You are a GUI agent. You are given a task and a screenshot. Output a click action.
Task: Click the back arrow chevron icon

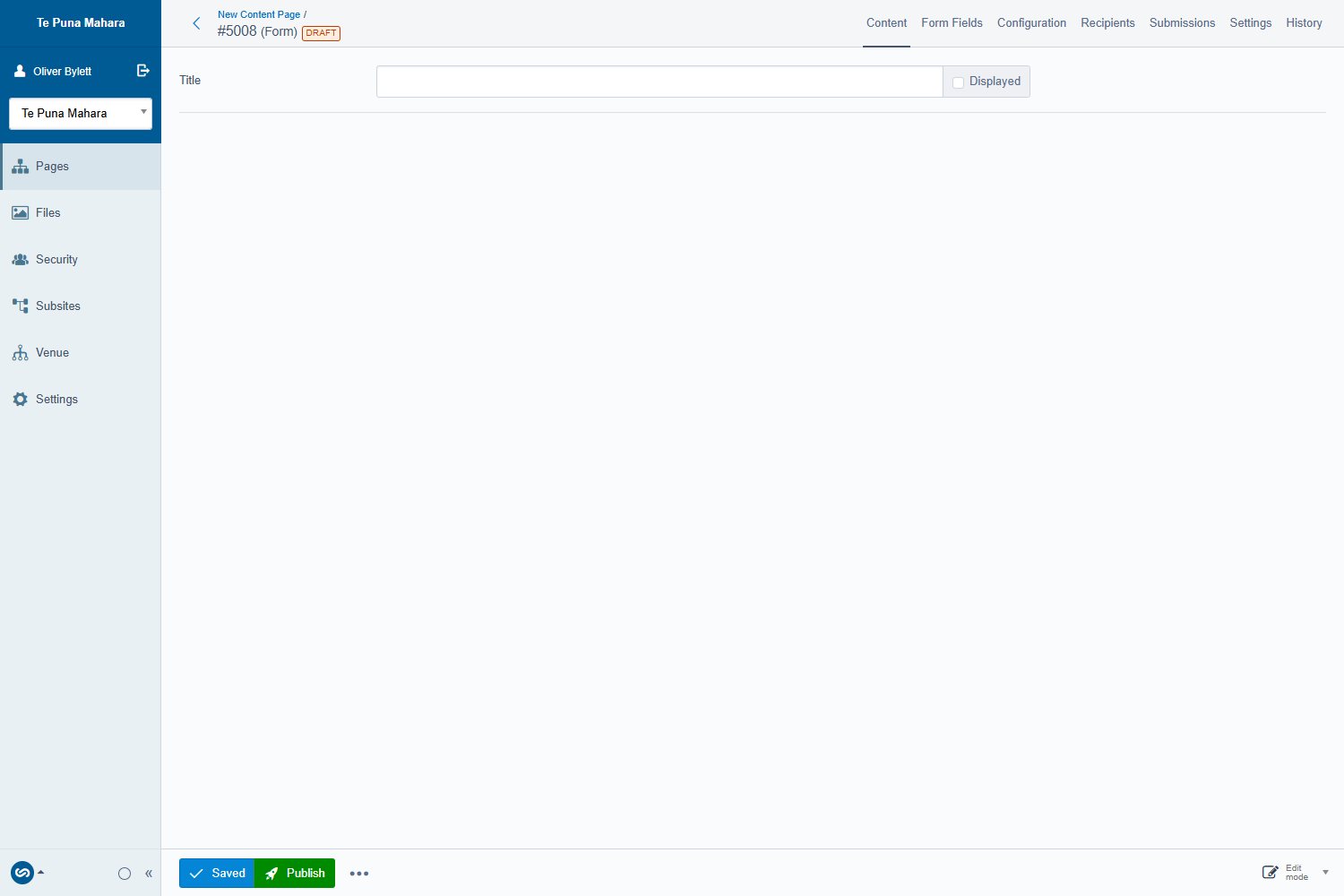pyautogui.click(x=196, y=23)
